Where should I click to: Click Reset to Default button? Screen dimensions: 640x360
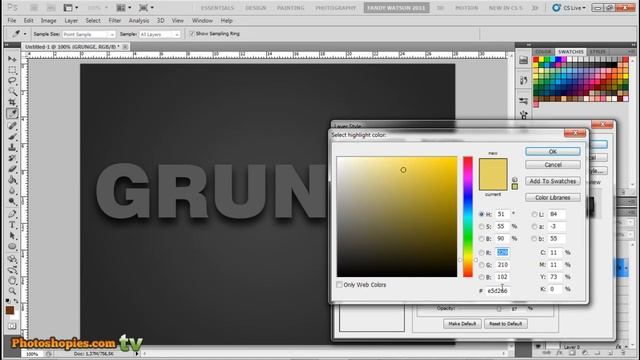click(x=506, y=324)
